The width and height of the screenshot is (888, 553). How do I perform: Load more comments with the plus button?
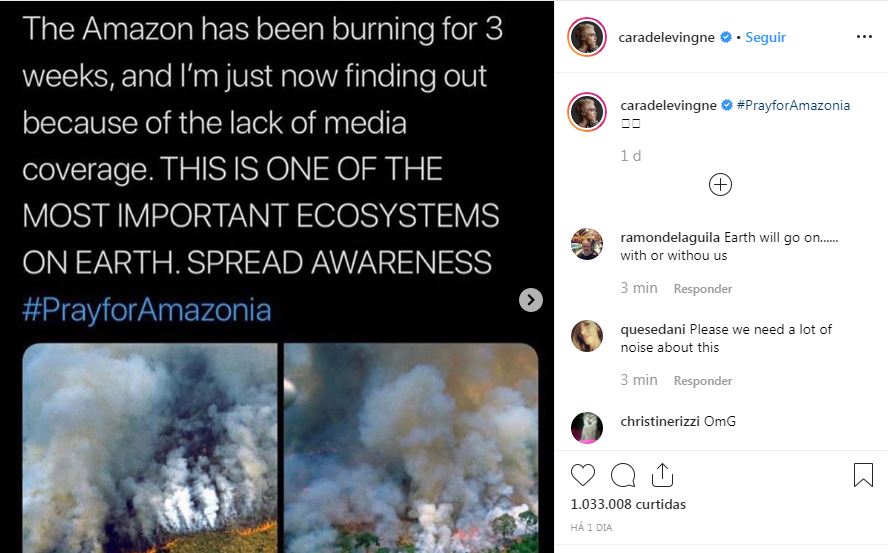[x=720, y=184]
